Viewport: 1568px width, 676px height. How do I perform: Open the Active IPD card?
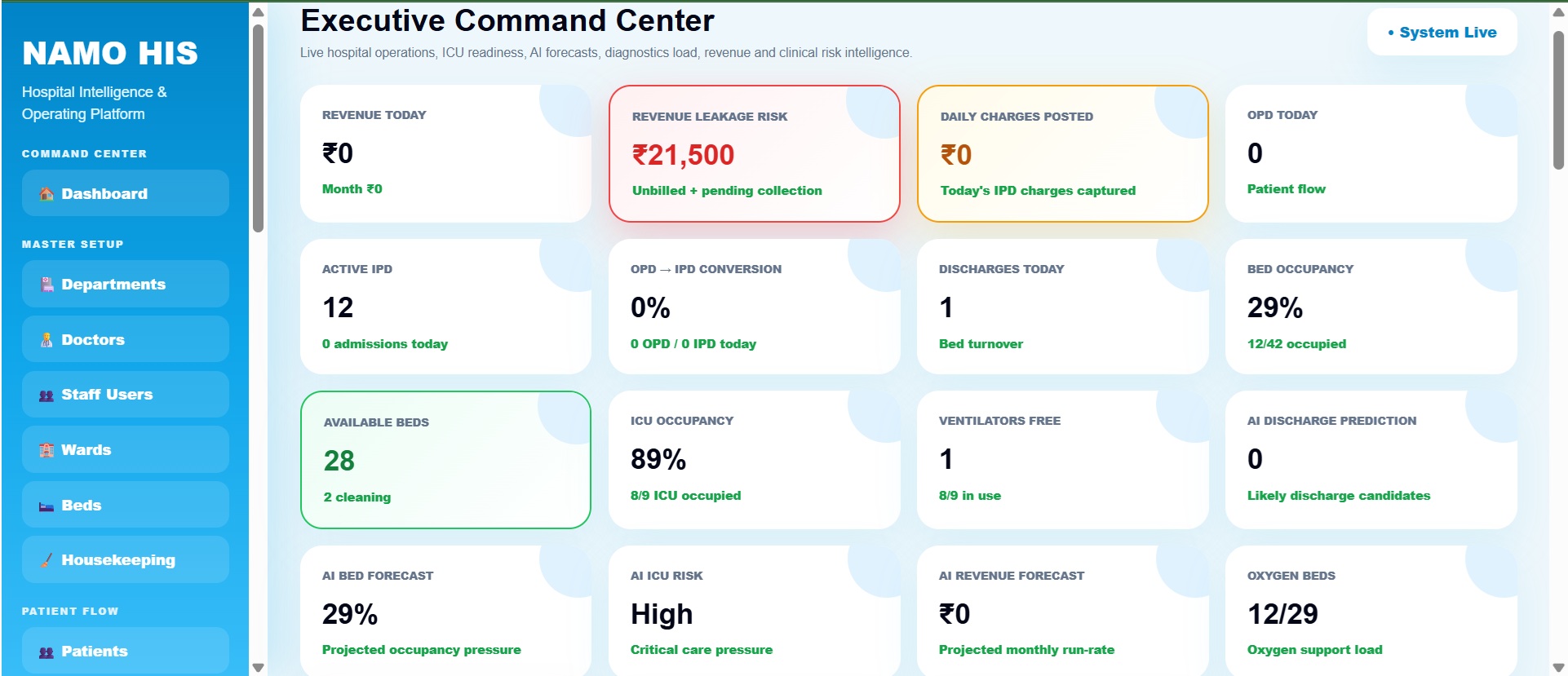(x=445, y=307)
